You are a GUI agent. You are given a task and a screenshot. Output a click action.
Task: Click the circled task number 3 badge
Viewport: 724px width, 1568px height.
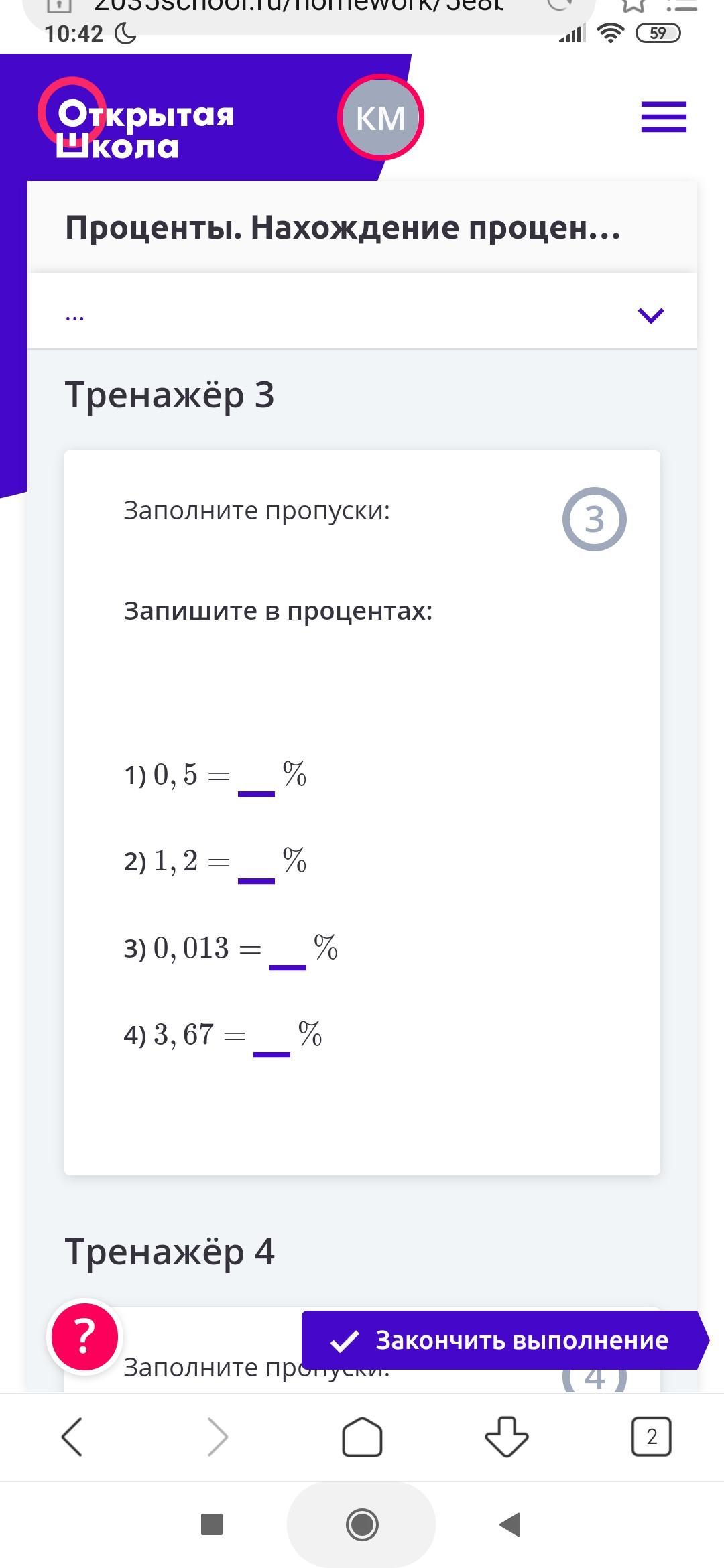coord(595,519)
